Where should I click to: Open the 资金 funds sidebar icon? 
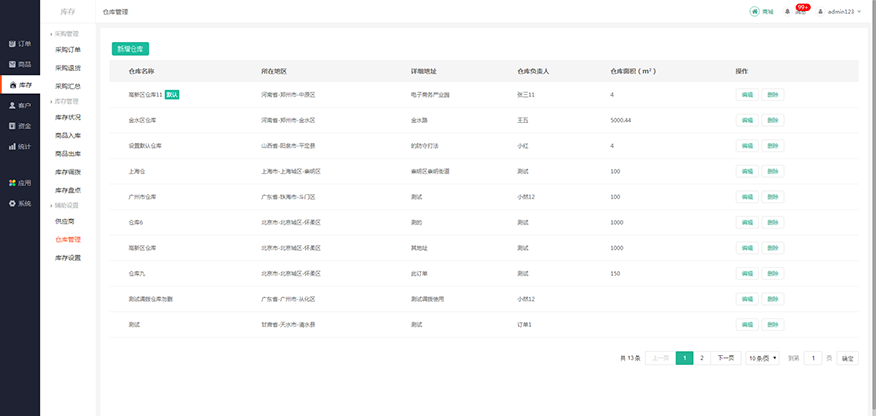(13, 126)
